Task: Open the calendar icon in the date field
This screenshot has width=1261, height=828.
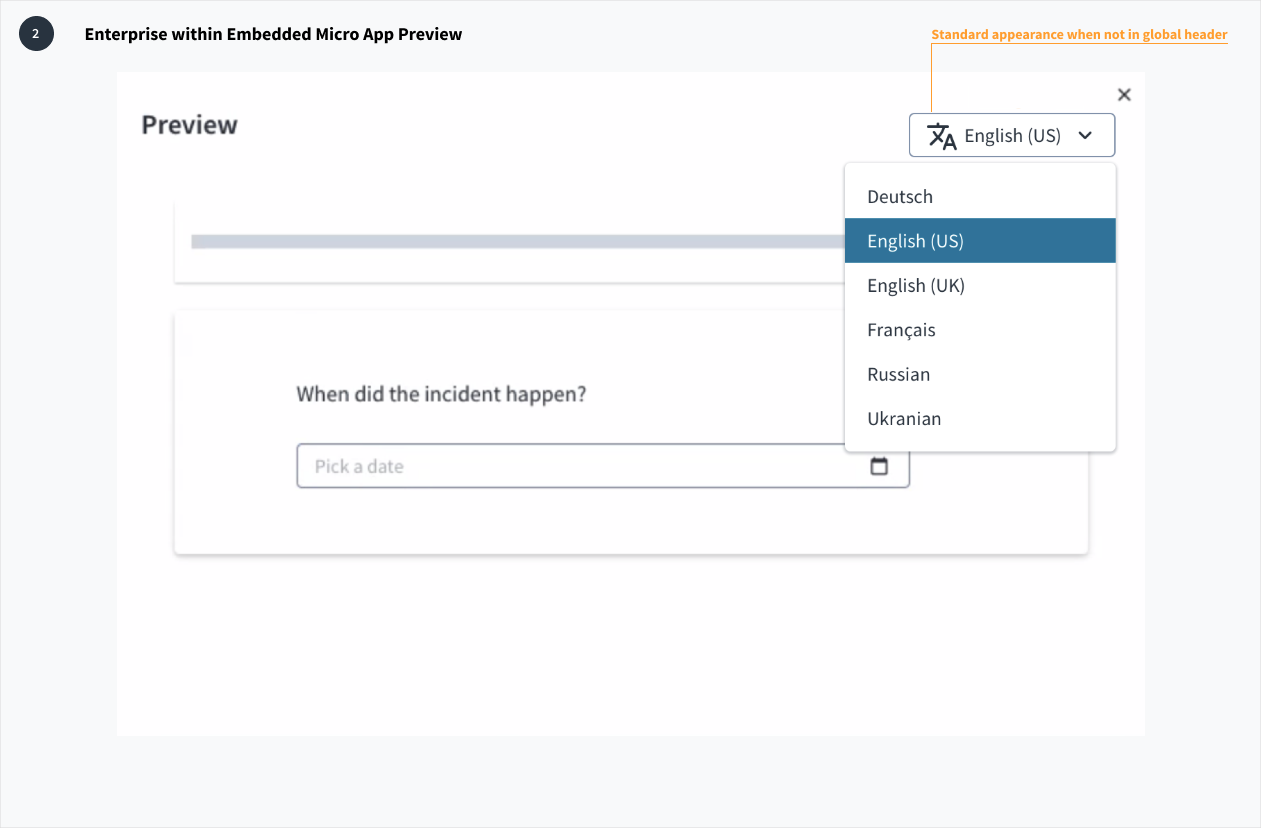Action: [x=879, y=466]
